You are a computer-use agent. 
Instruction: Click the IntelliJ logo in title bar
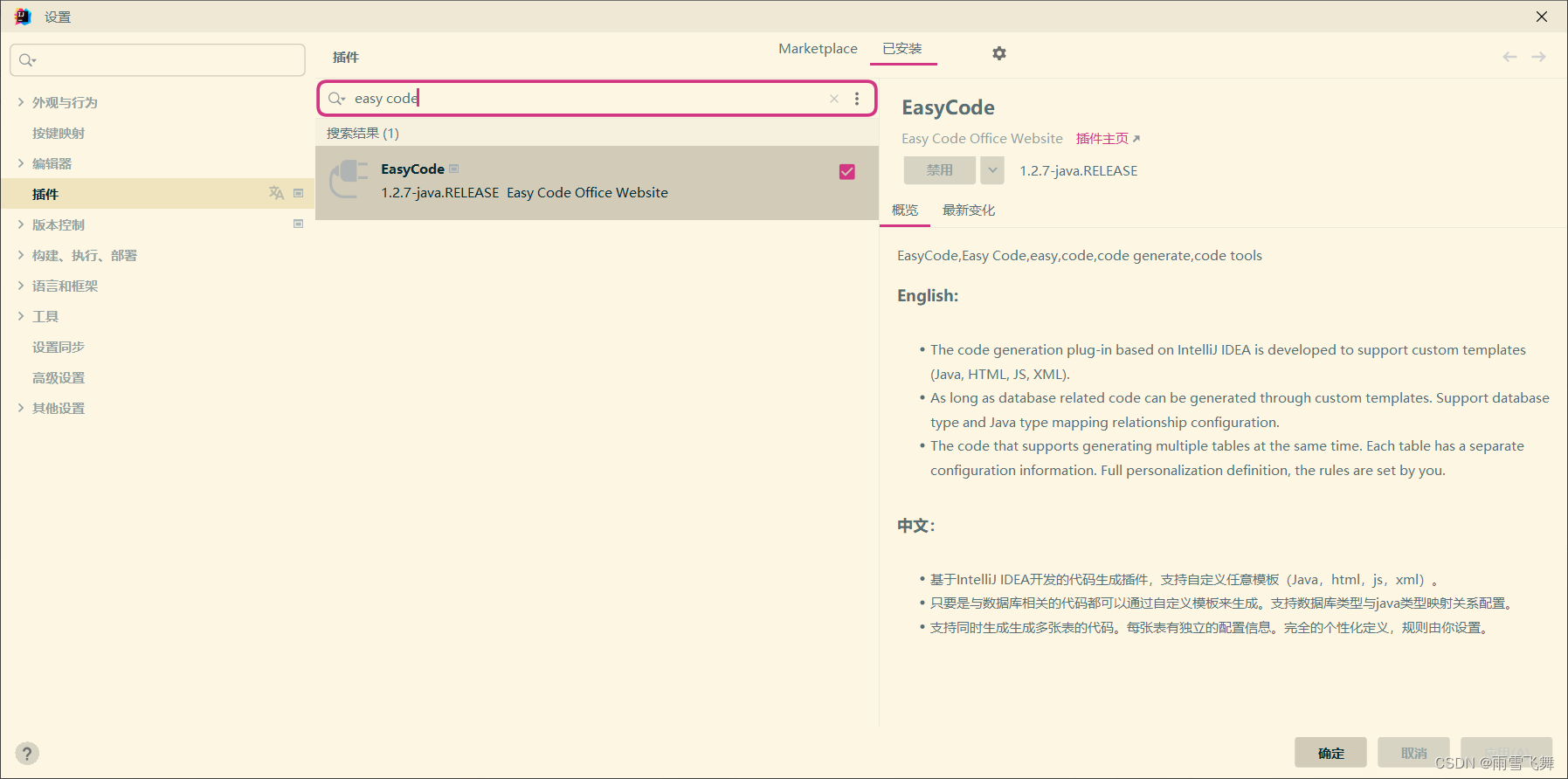click(23, 17)
